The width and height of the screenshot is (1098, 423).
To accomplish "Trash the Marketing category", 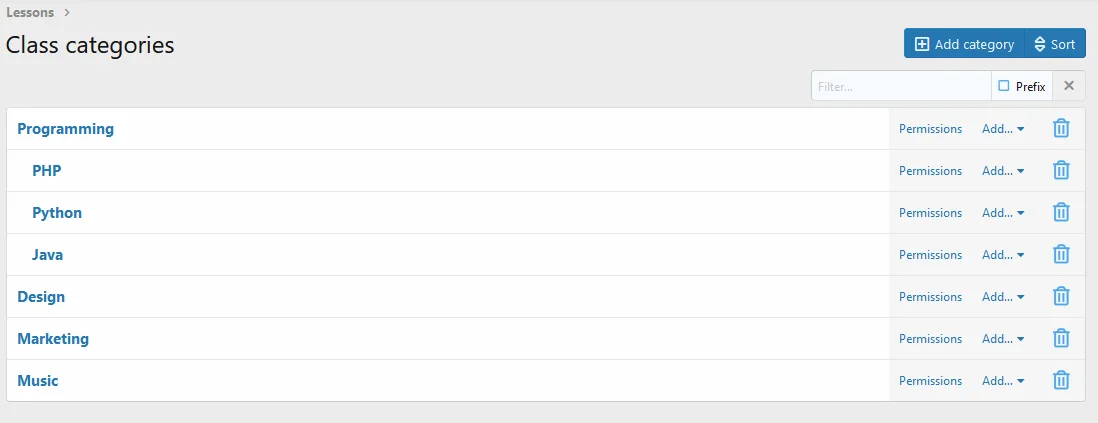I will [x=1061, y=339].
